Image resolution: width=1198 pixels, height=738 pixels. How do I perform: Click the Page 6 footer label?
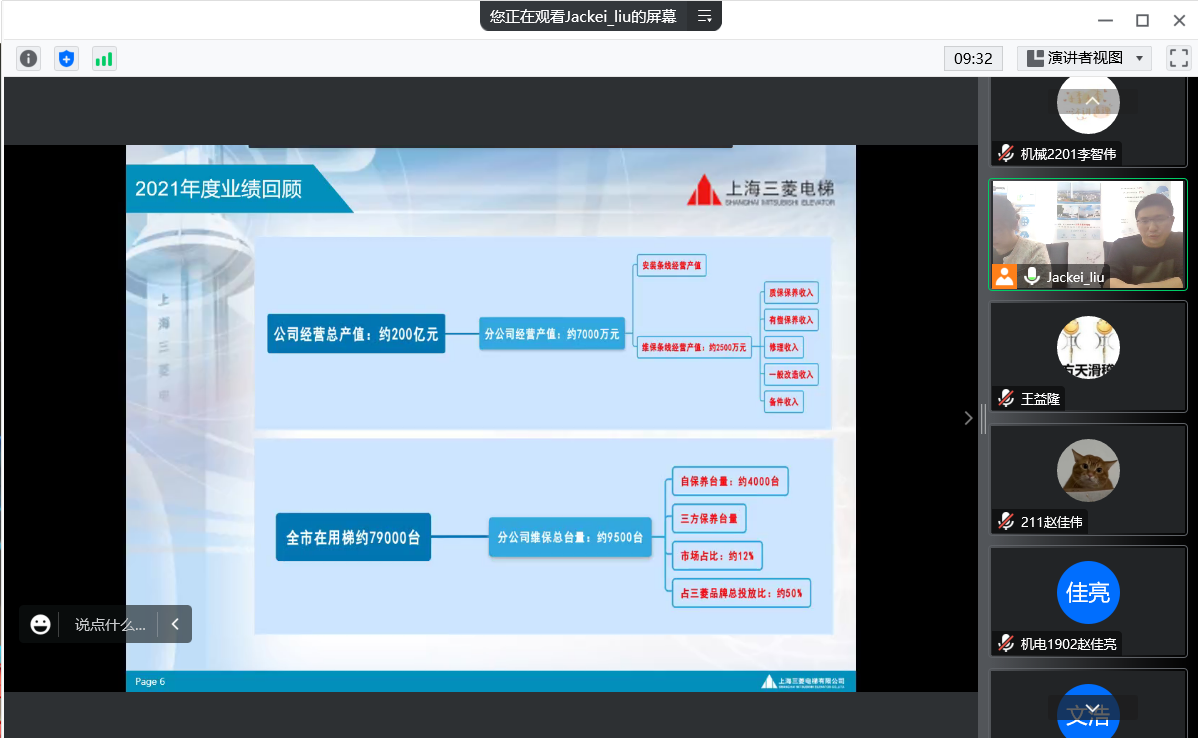coord(150,681)
